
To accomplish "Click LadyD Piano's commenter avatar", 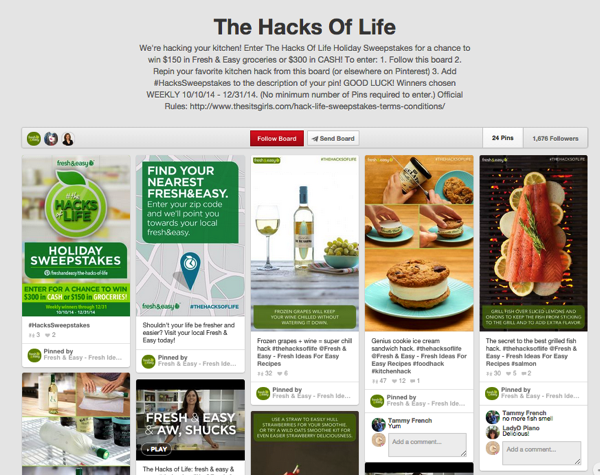I will (492, 432).
